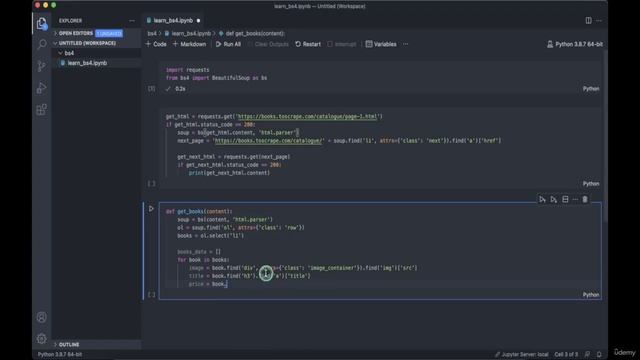Click Explorer more actions ellipsis
This screenshot has width=640, height=360.
(x=131, y=20)
